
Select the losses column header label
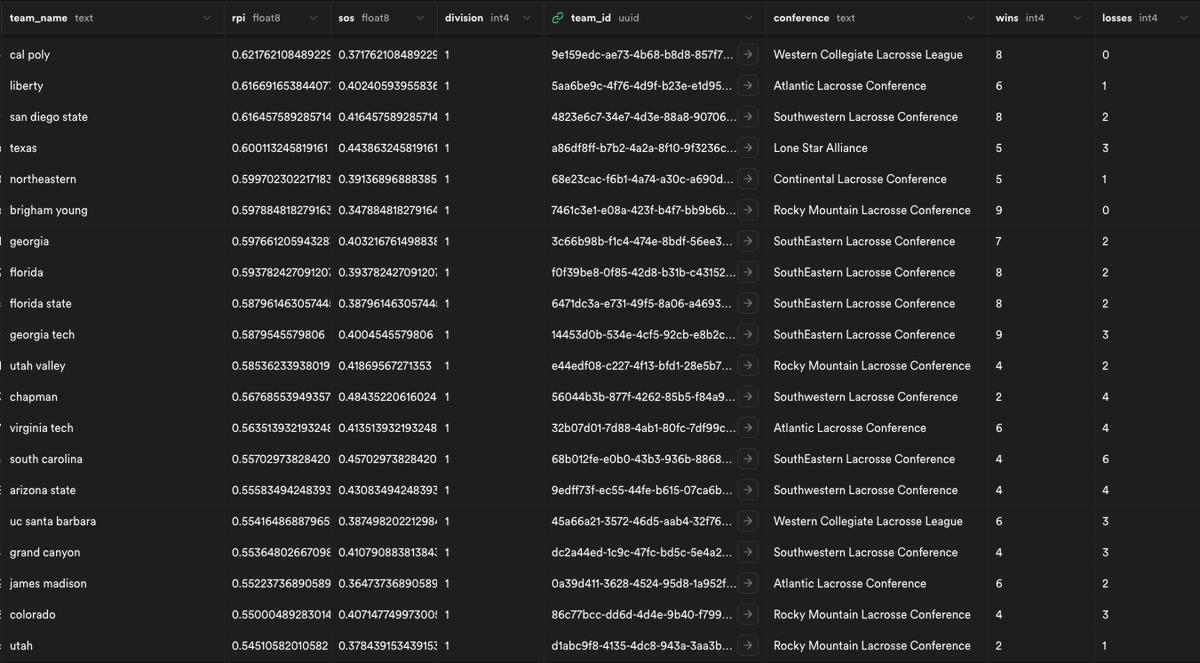click(x=1117, y=18)
